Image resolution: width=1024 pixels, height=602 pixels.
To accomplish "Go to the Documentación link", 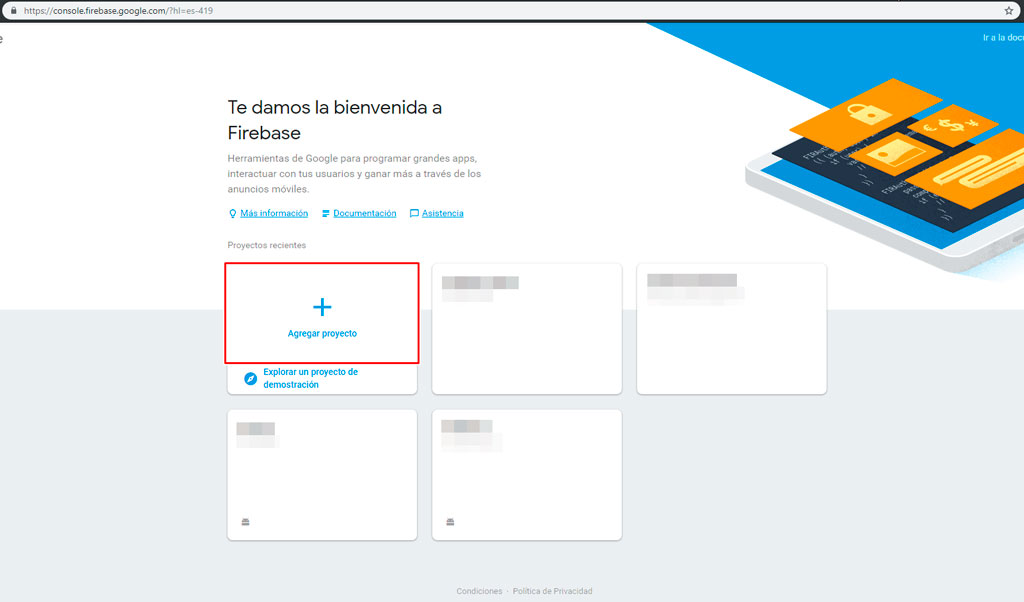I will point(364,214).
